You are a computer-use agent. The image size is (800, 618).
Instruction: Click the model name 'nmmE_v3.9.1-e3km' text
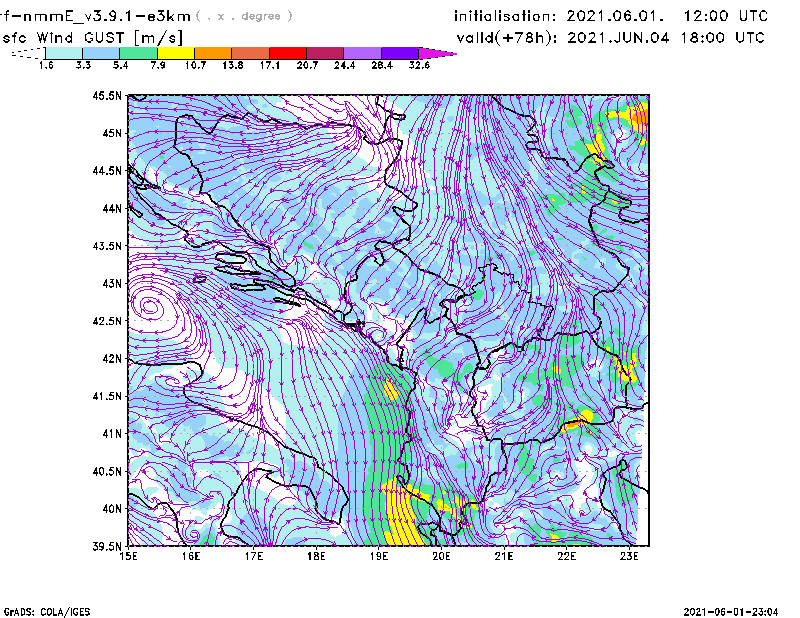click(x=107, y=16)
